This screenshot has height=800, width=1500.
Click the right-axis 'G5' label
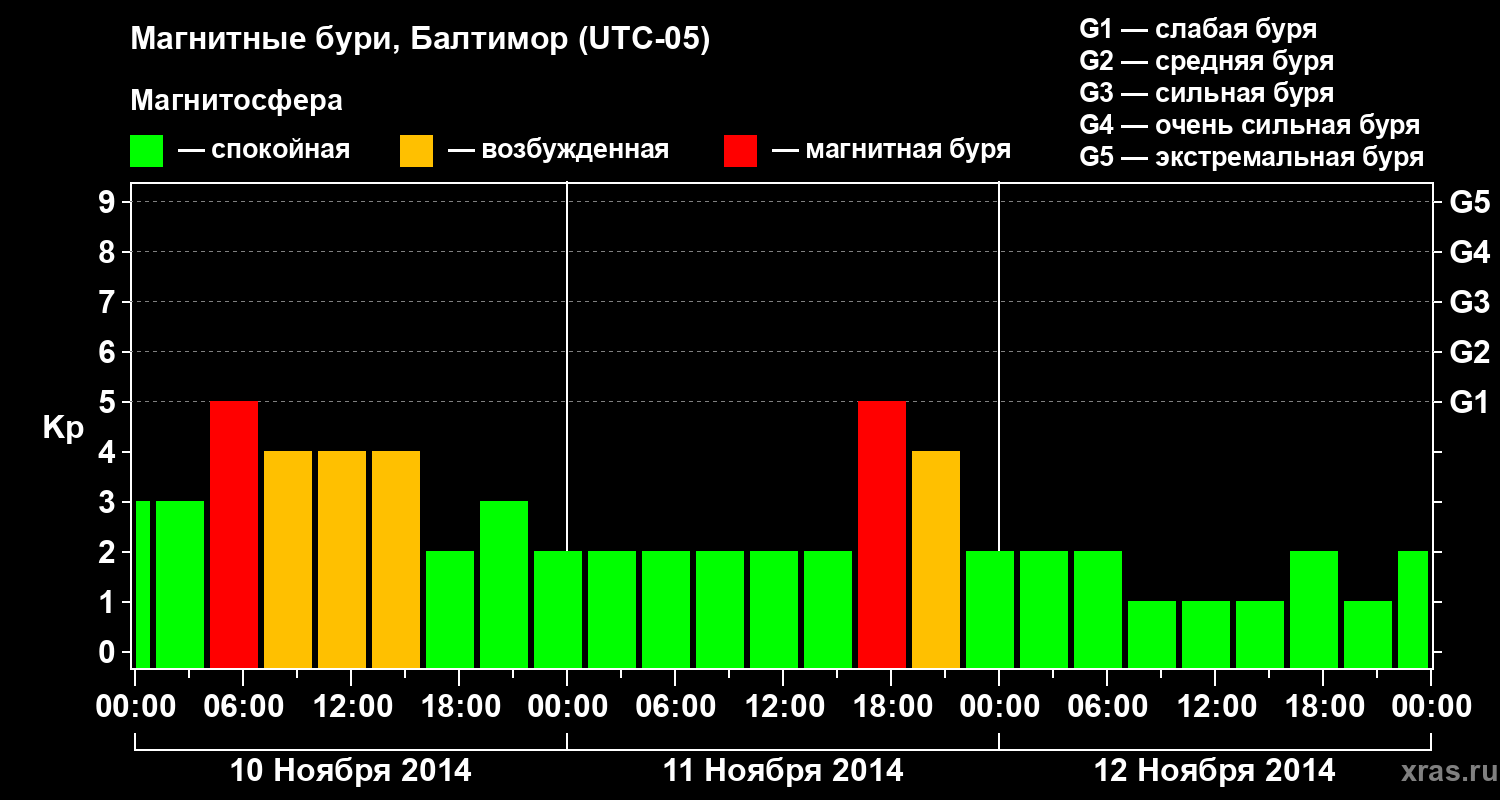1469,202
